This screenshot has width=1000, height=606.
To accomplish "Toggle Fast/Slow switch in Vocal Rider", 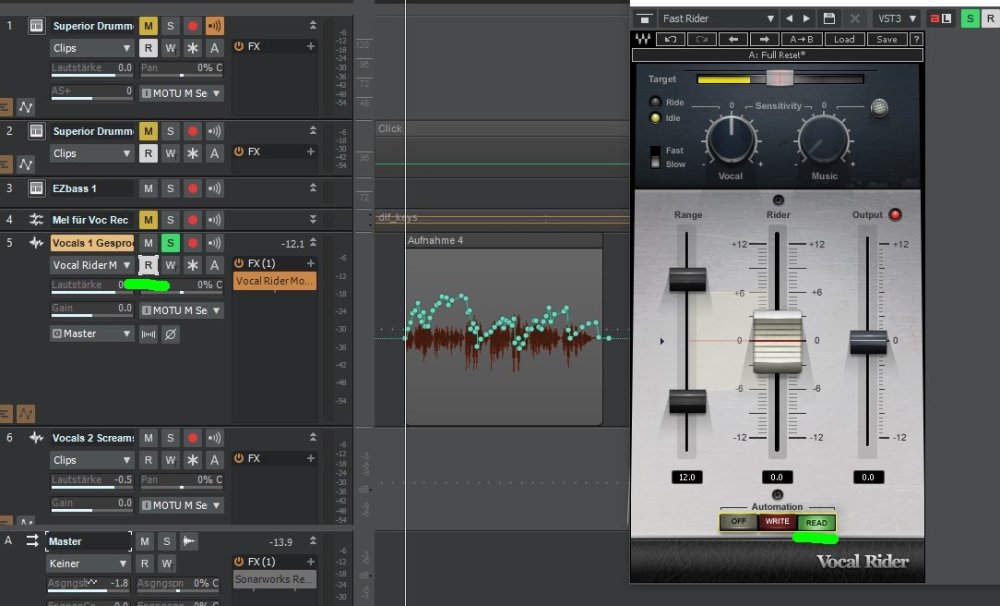I will (655, 157).
